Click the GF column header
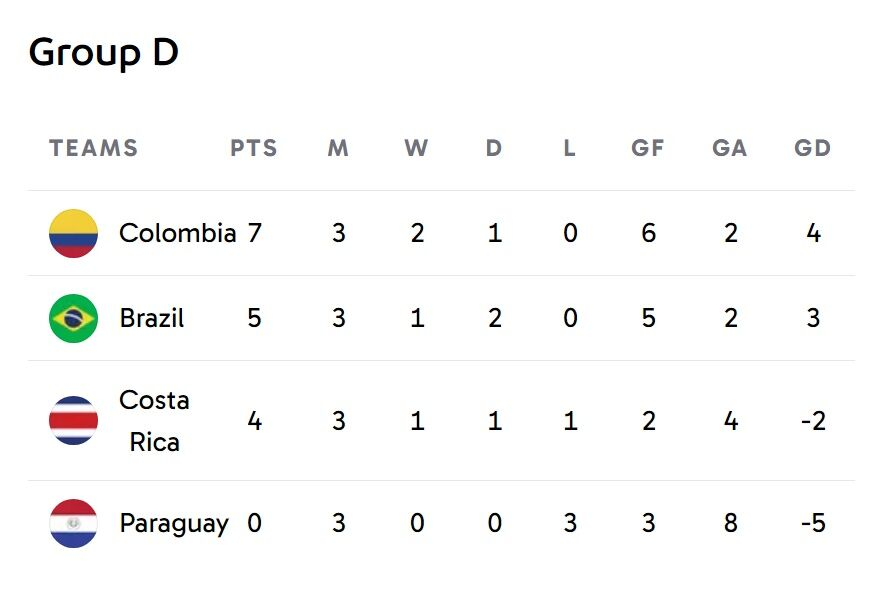Screen dimensions: 883x592 pyautogui.click(x=648, y=148)
